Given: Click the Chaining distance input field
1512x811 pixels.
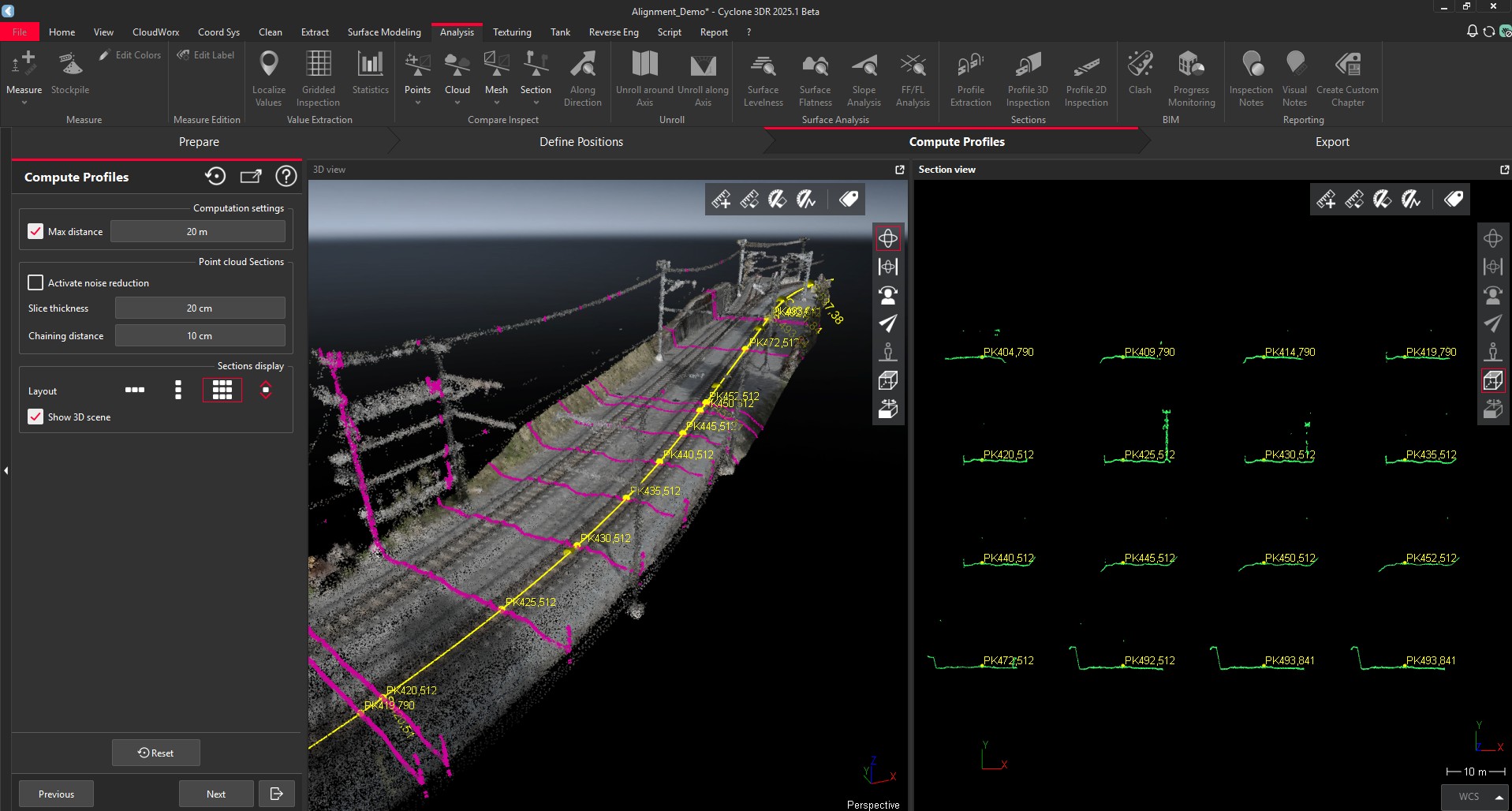Looking at the screenshot, I should pyautogui.click(x=199, y=334).
